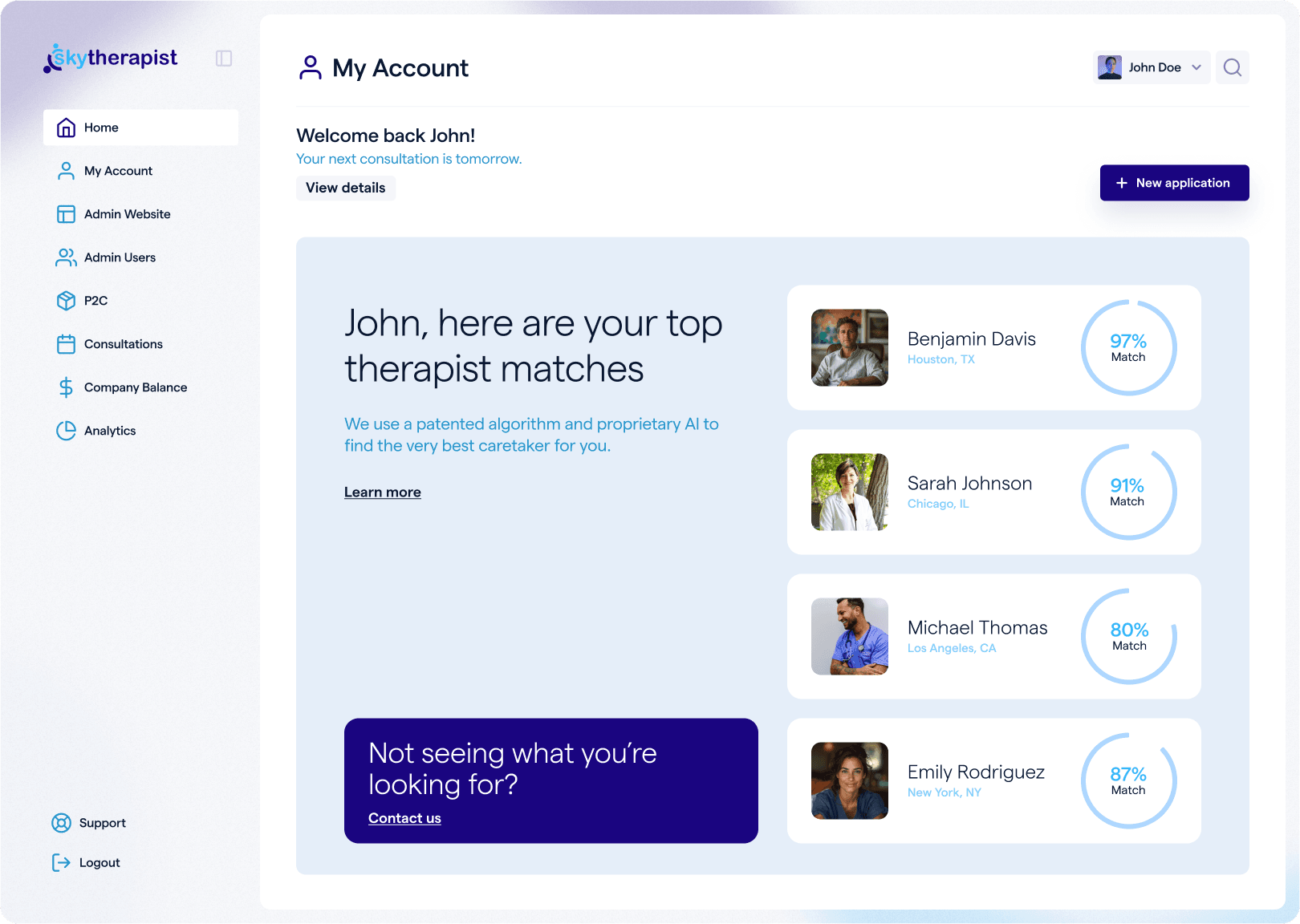Click the Admin Users people icon

[x=66, y=257]
